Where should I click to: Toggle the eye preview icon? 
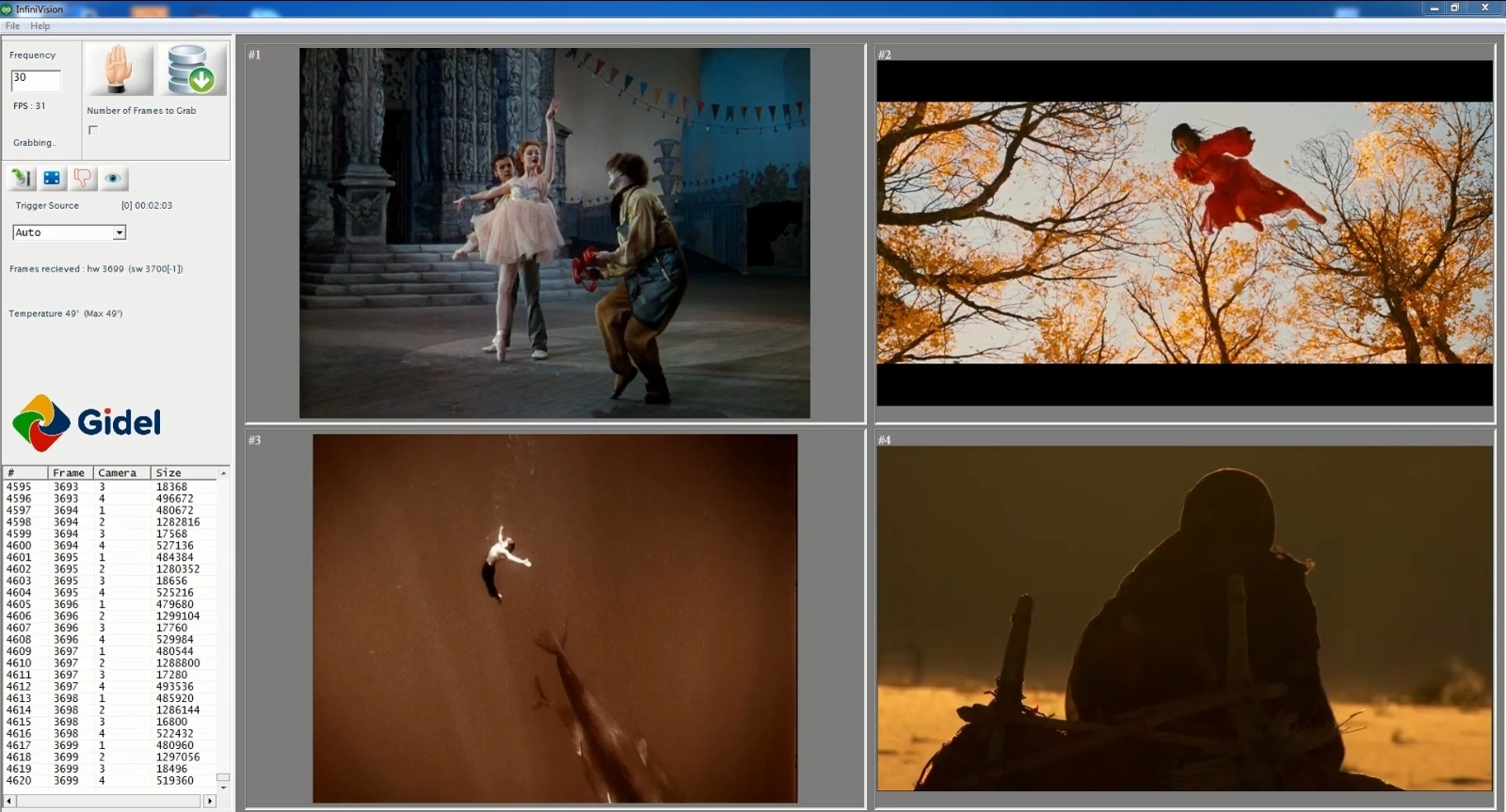pyautogui.click(x=113, y=178)
